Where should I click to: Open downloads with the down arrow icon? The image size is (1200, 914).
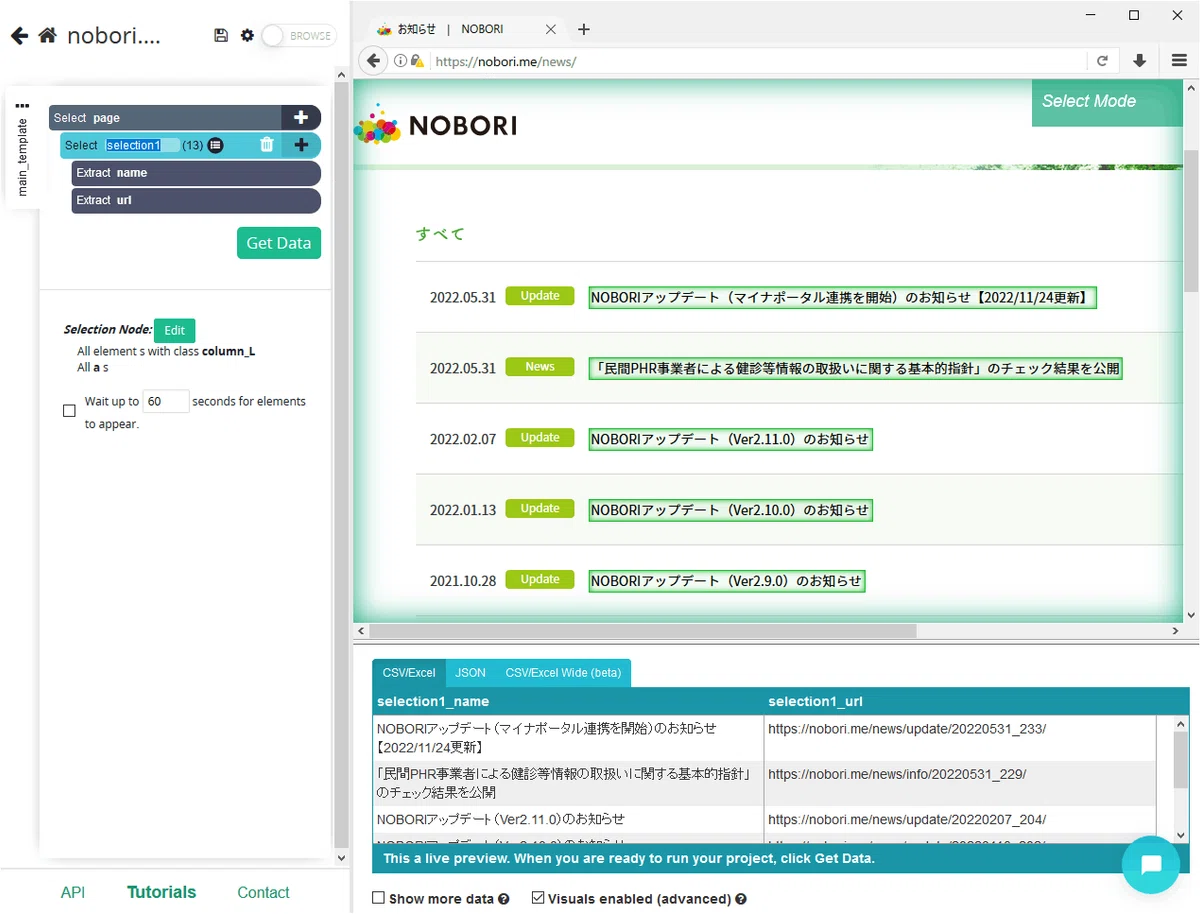click(x=1139, y=61)
